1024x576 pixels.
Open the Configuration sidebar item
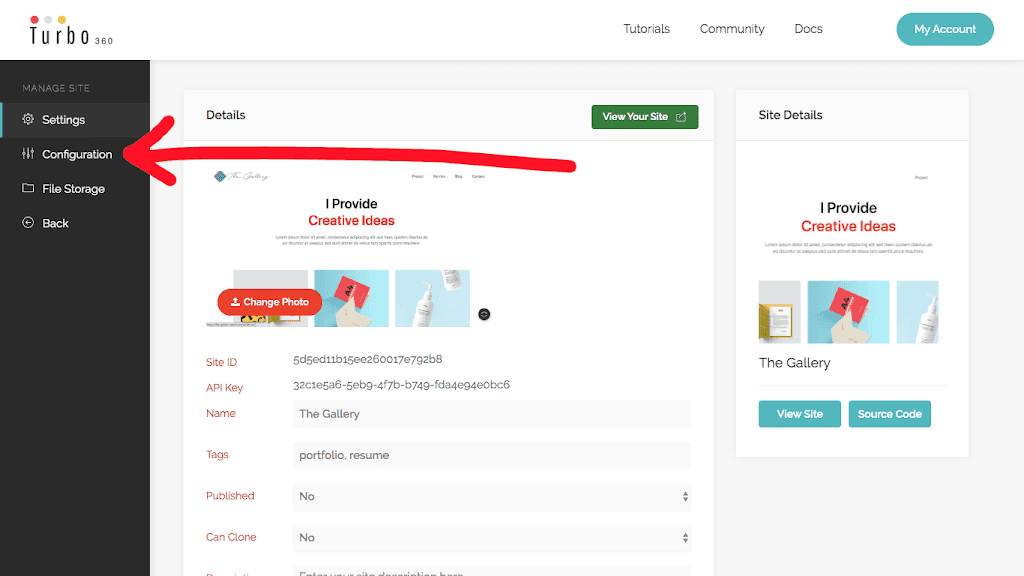[x=75, y=154]
